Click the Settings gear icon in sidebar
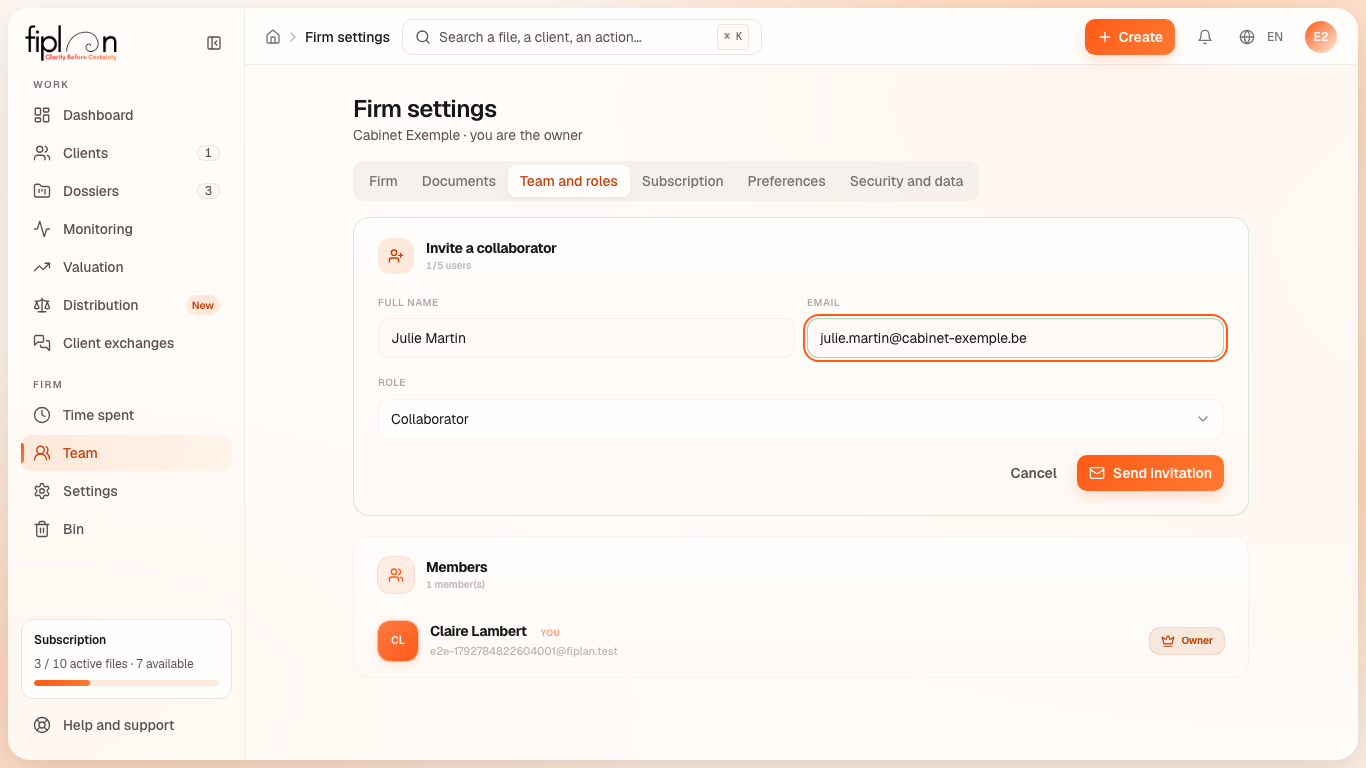The width and height of the screenshot is (1366, 768). point(42,491)
